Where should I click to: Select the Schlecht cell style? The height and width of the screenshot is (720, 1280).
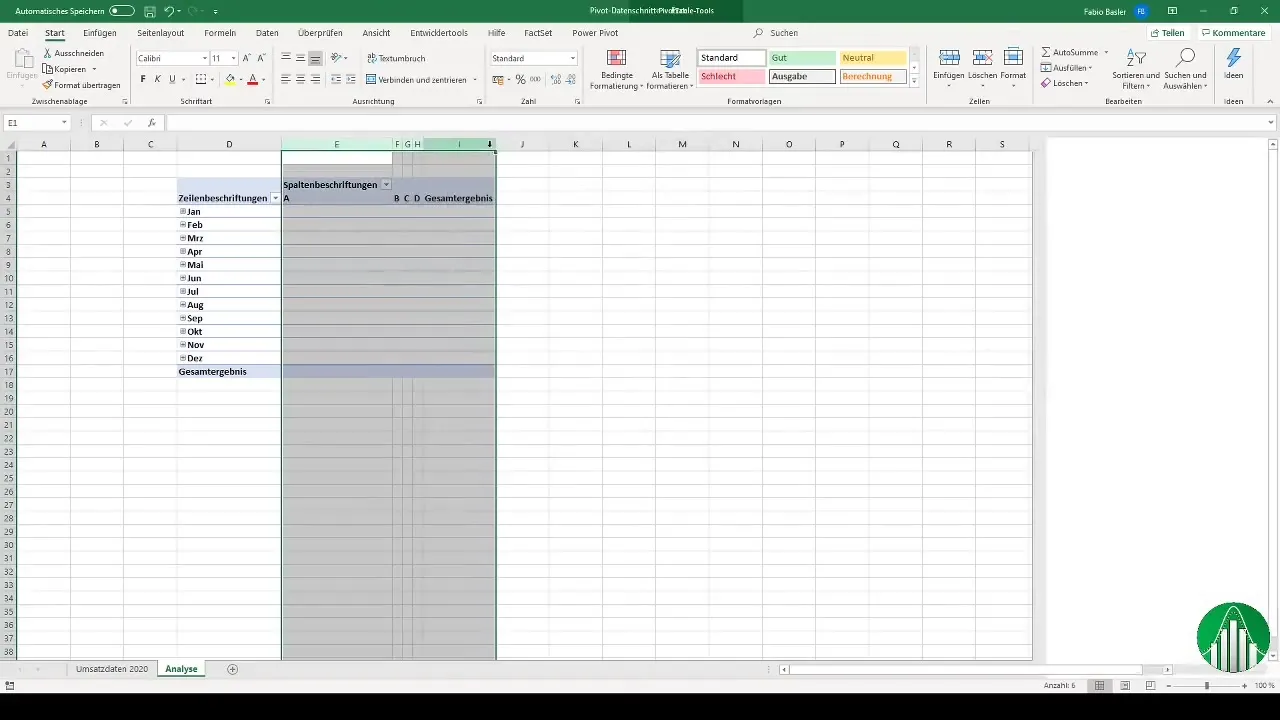pyautogui.click(x=732, y=76)
